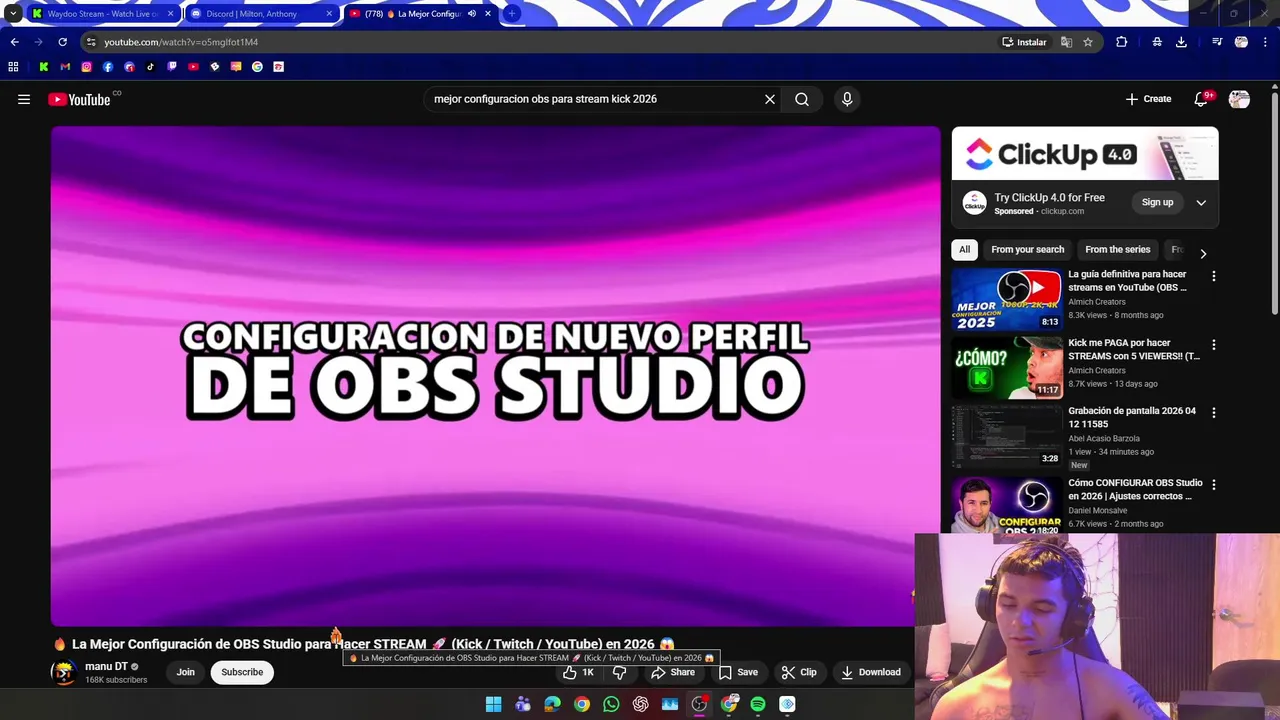Image resolution: width=1280 pixels, height=720 pixels.
Task: Open the Instagram bookmark
Action: click(87, 67)
